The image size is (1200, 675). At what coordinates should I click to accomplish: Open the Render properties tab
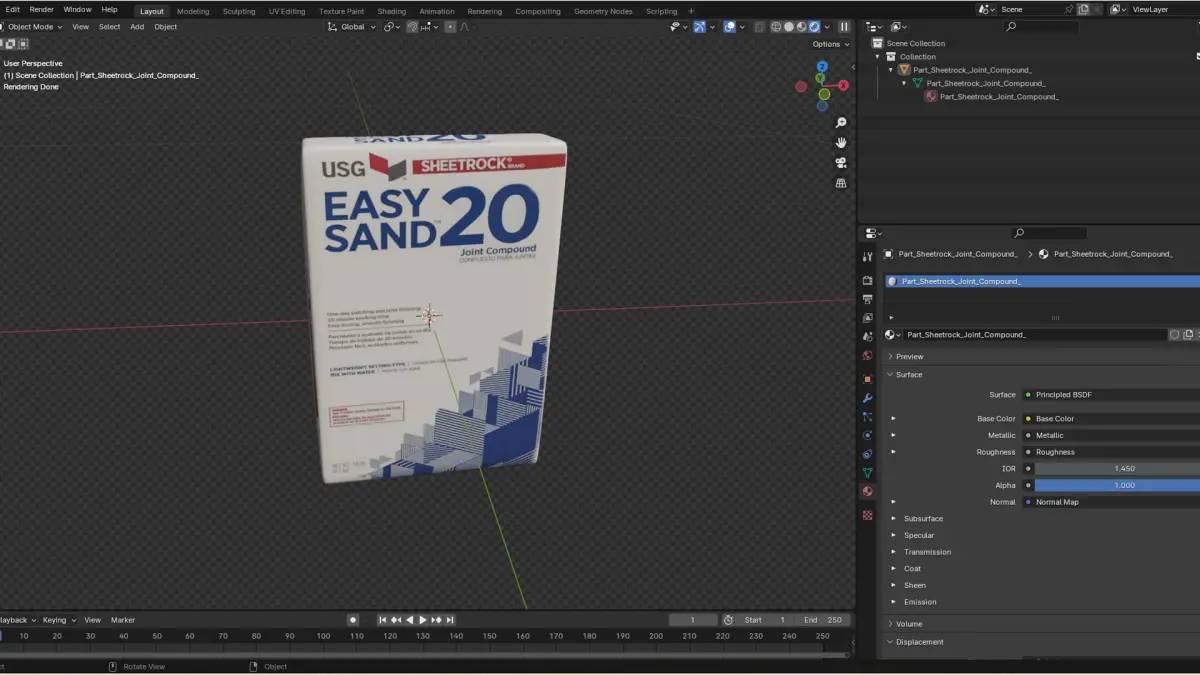867,281
